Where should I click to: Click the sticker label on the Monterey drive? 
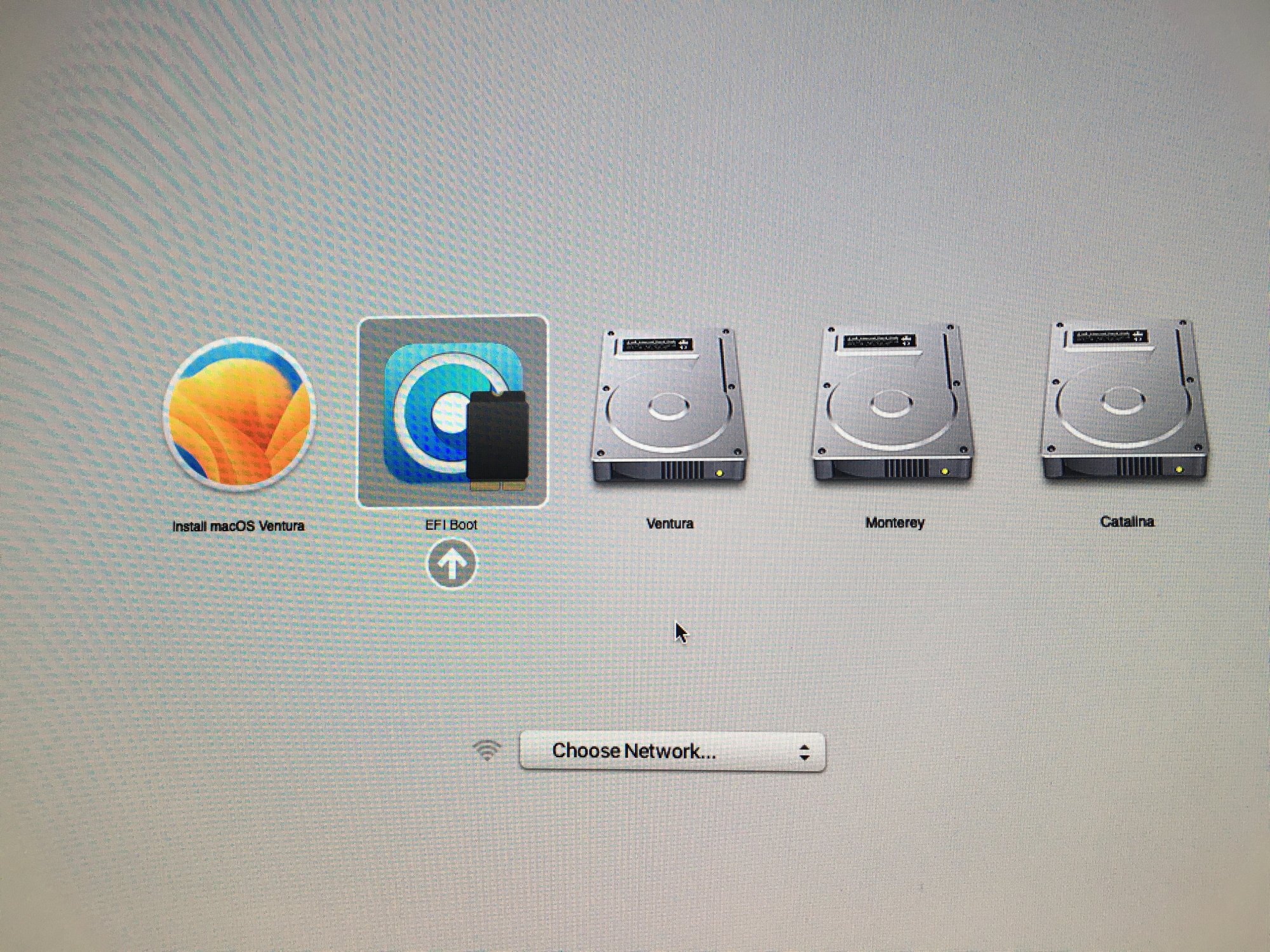tap(880, 341)
